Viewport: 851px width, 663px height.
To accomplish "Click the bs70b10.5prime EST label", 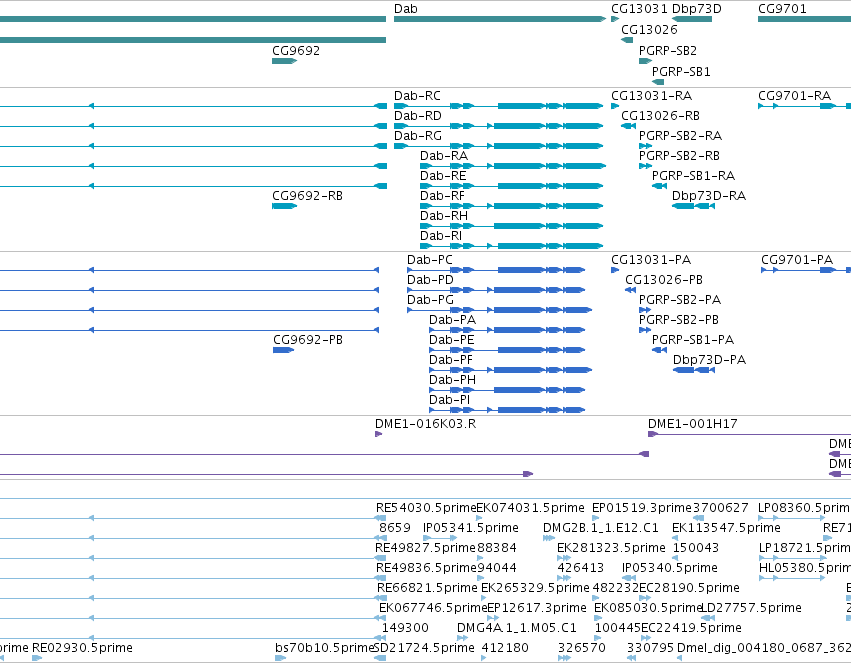I will (x=325, y=648).
